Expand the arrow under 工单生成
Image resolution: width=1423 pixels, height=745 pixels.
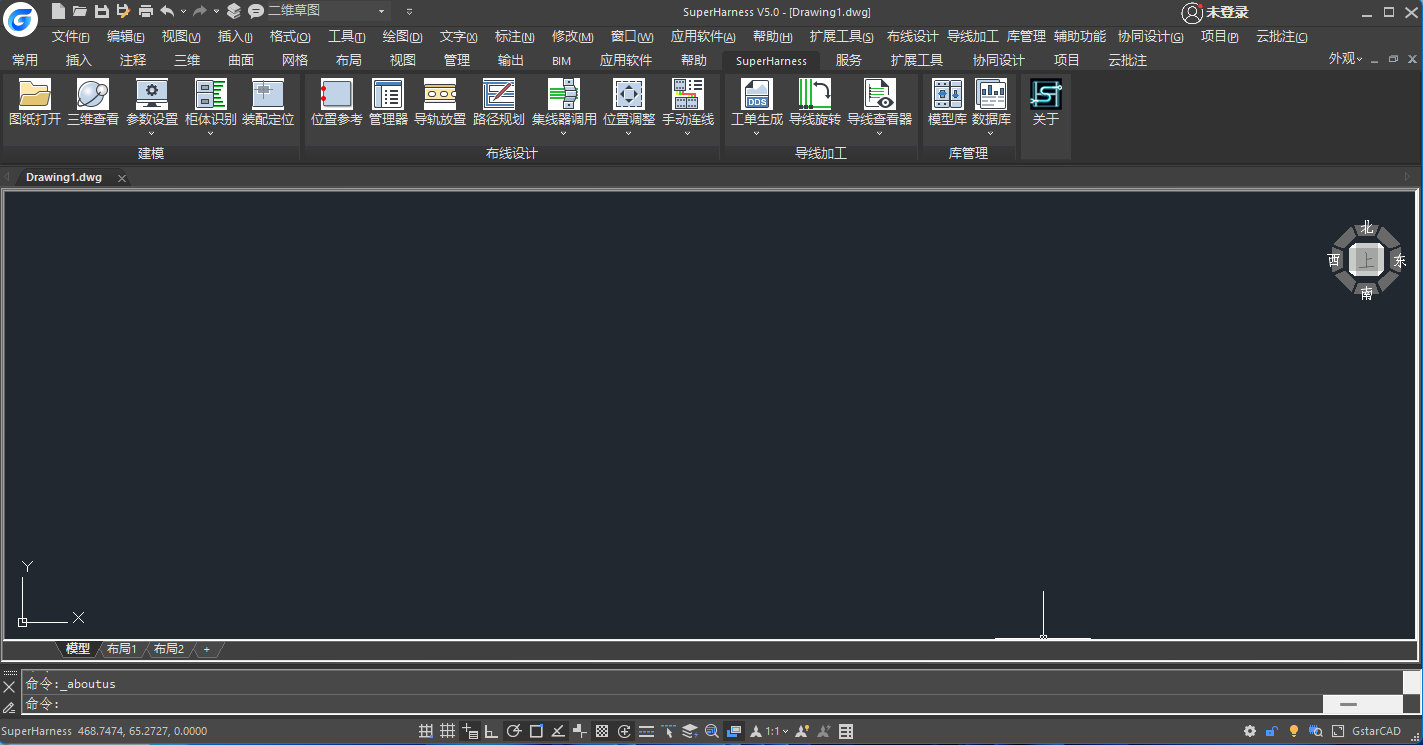click(x=757, y=133)
